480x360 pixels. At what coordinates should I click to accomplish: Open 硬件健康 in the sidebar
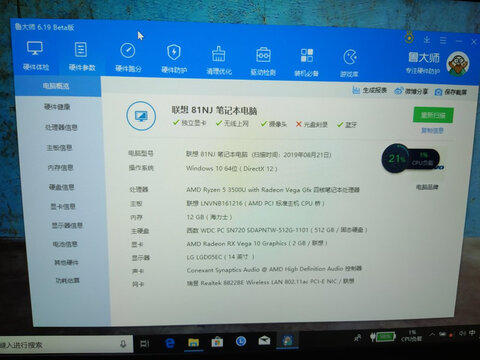click(x=57, y=107)
